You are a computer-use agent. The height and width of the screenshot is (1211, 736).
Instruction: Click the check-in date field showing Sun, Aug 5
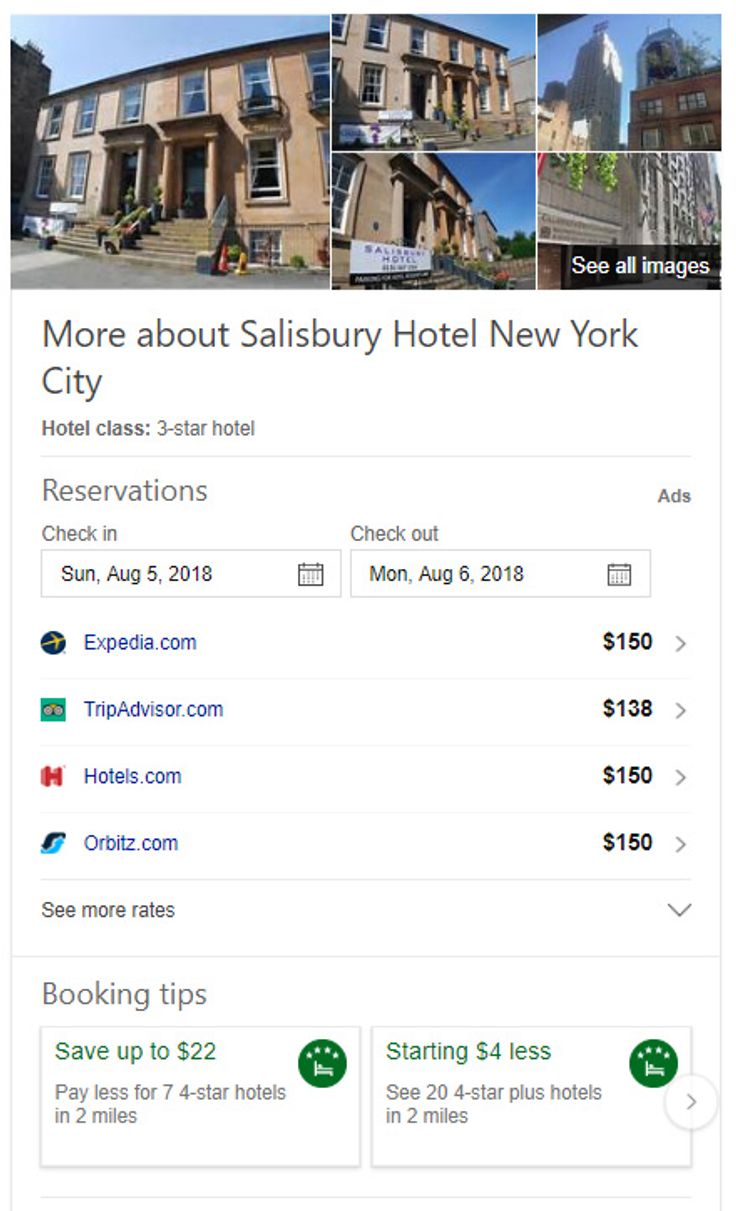(x=150, y=573)
